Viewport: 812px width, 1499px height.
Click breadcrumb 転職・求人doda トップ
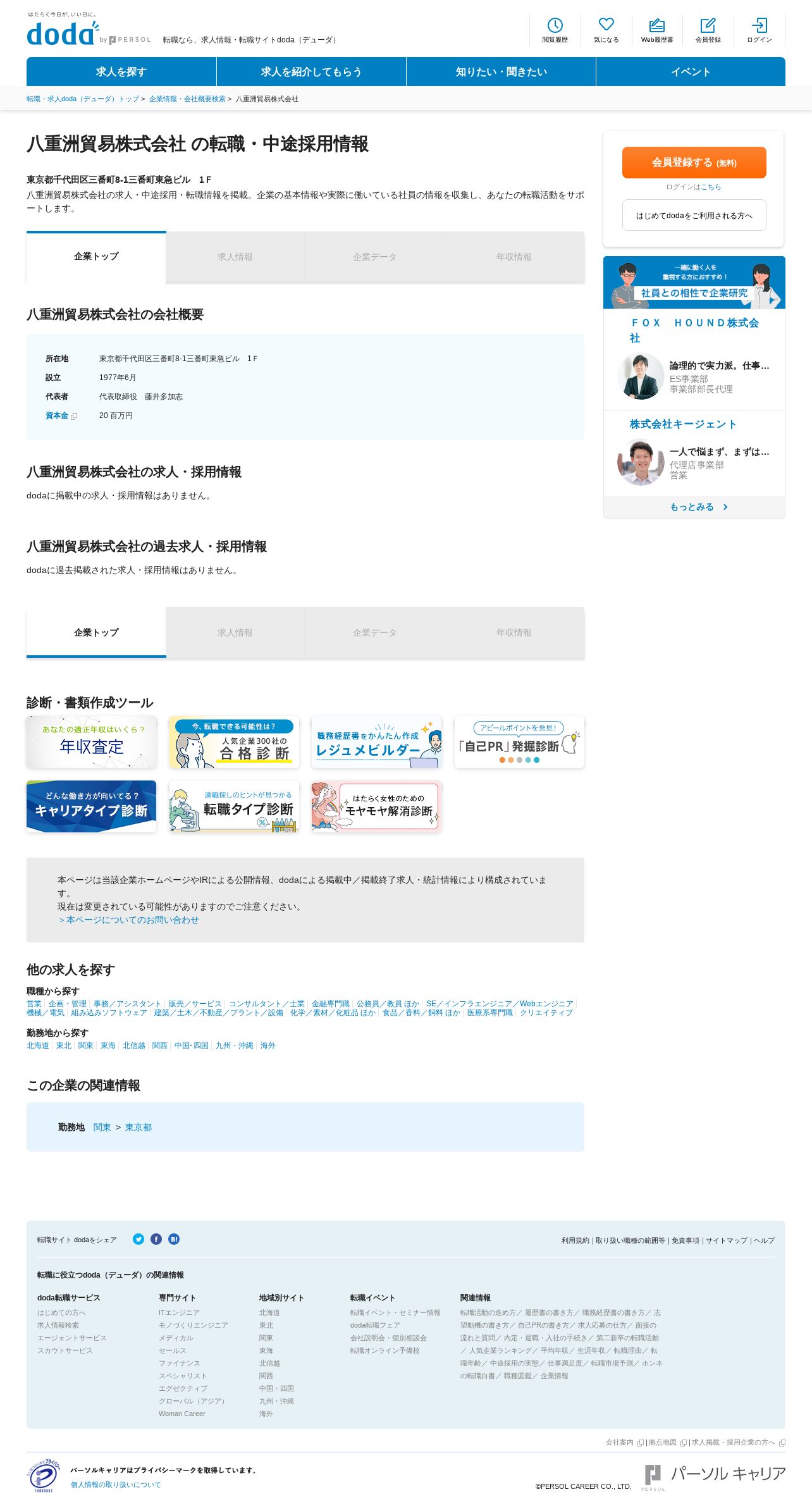pos(83,99)
